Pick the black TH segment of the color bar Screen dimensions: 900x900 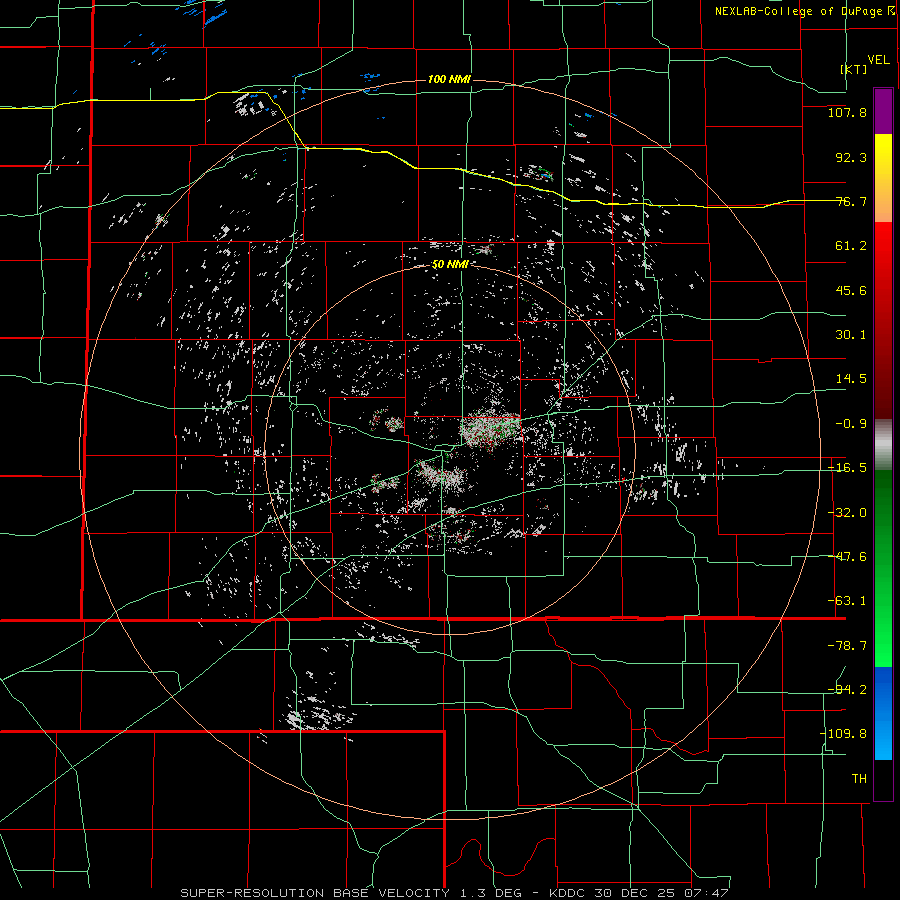point(883,780)
